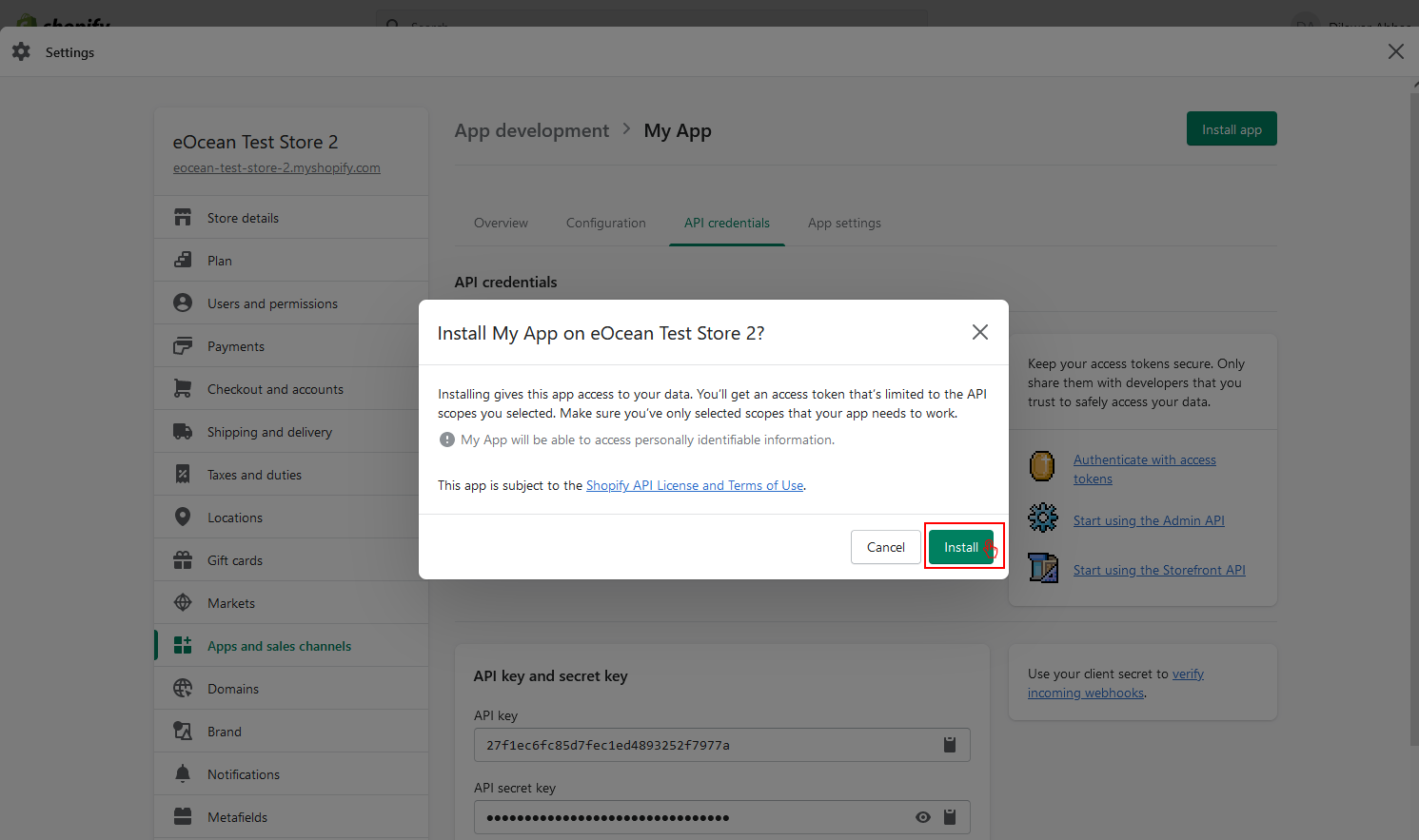The height and width of the screenshot is (840, 1419).
Task: Click the API key input field
Action: (704, 745)
